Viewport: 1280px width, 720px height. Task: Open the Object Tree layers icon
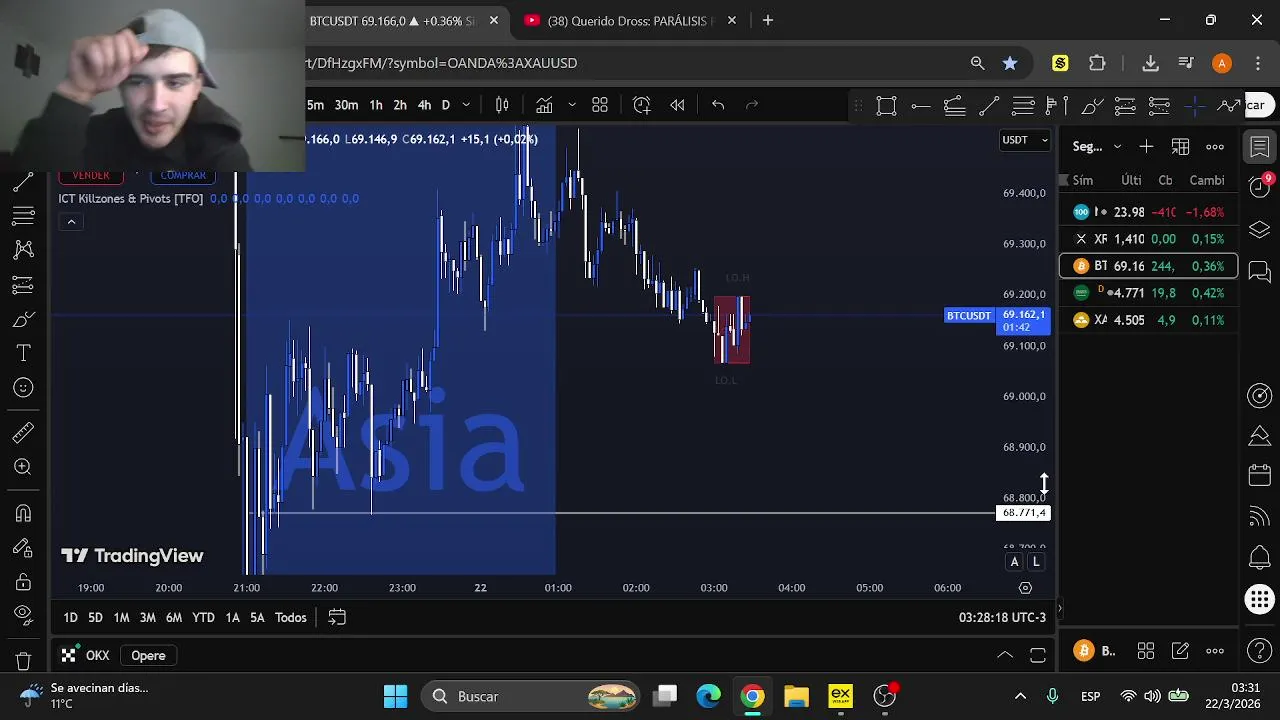[1260, 230]
